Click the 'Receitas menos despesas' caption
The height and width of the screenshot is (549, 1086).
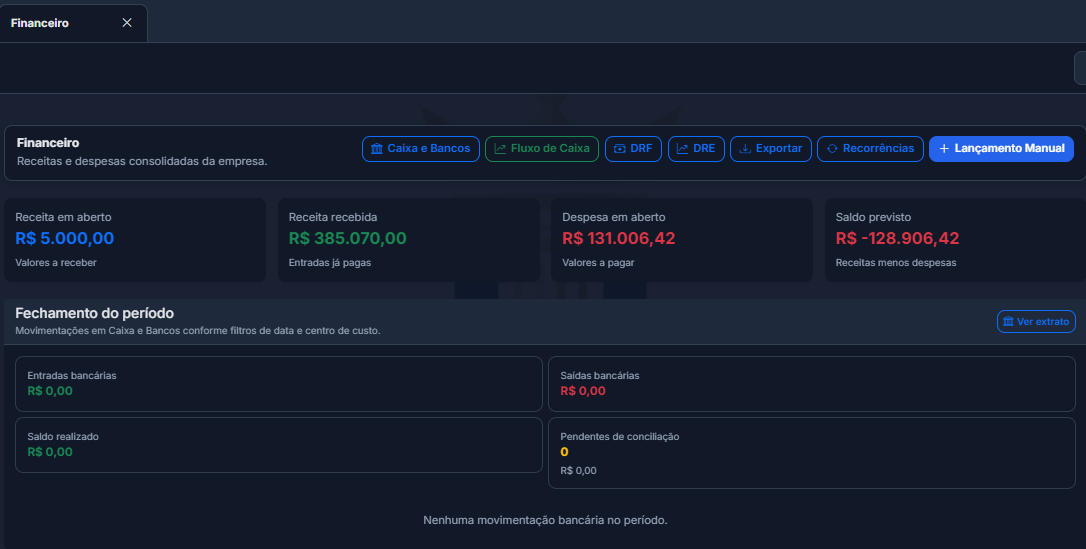tap(896, 263)
